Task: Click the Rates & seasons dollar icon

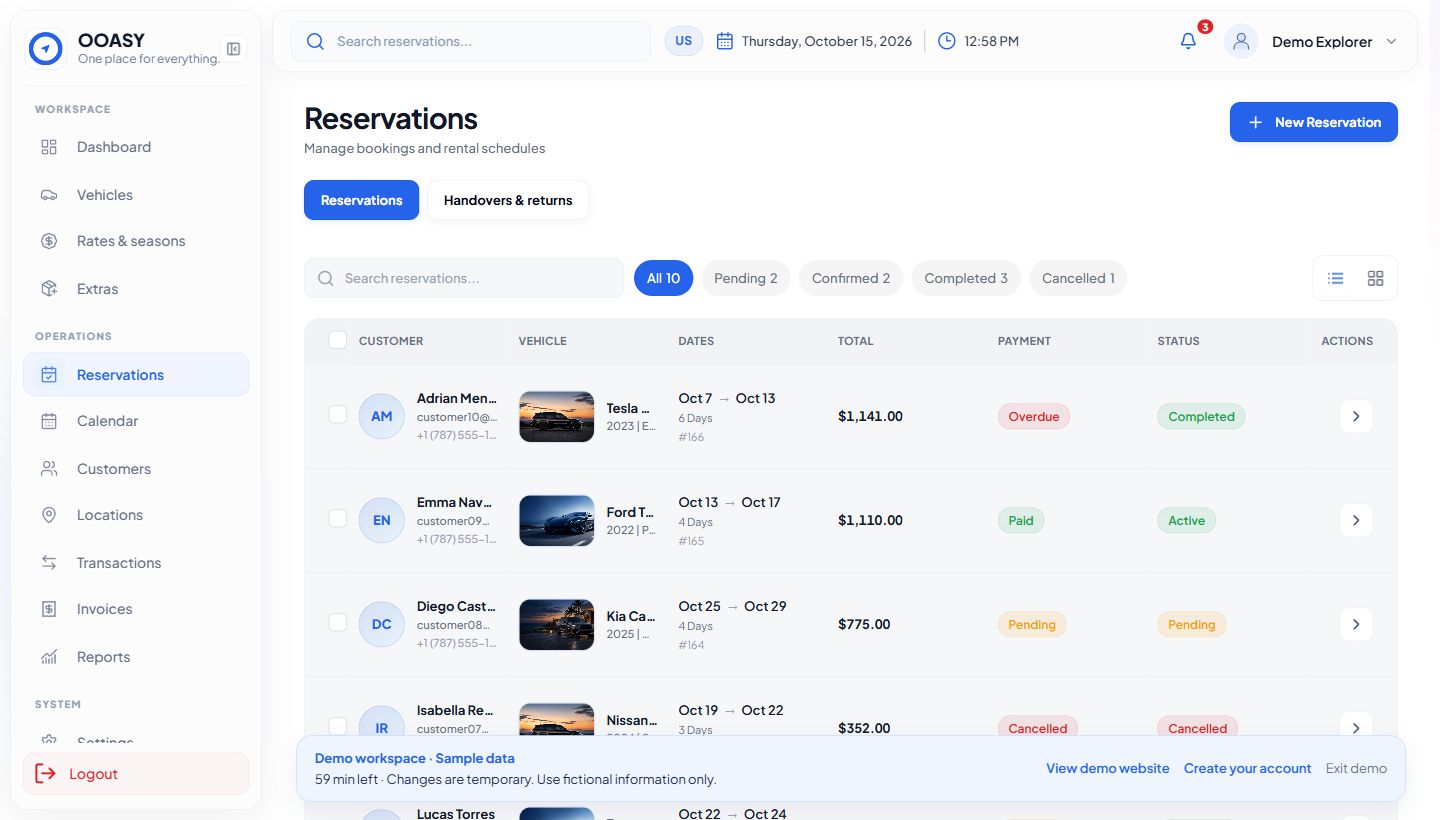Action: tap(49, 241)
